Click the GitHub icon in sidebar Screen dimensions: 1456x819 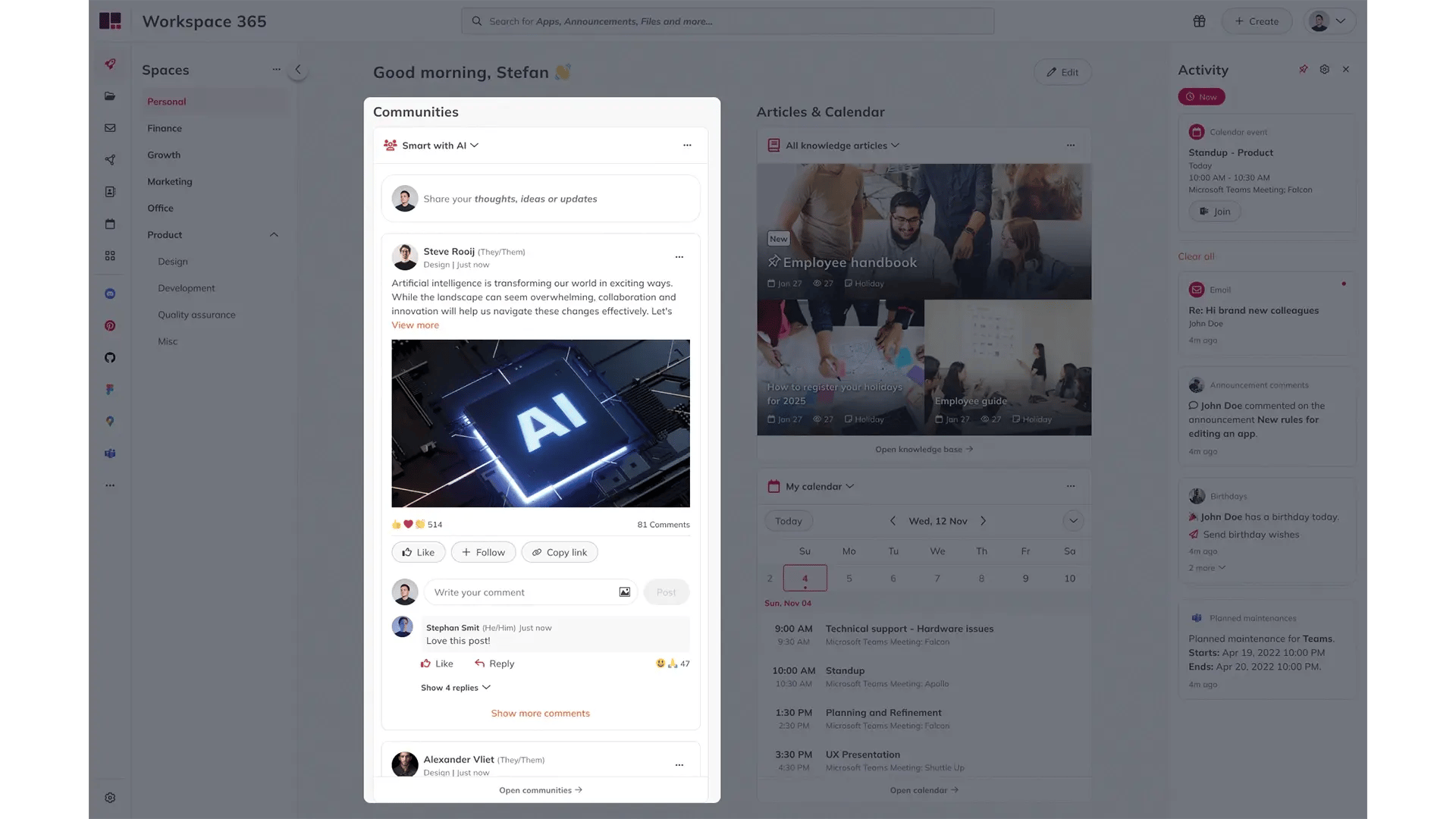click(x=110, y=358)
